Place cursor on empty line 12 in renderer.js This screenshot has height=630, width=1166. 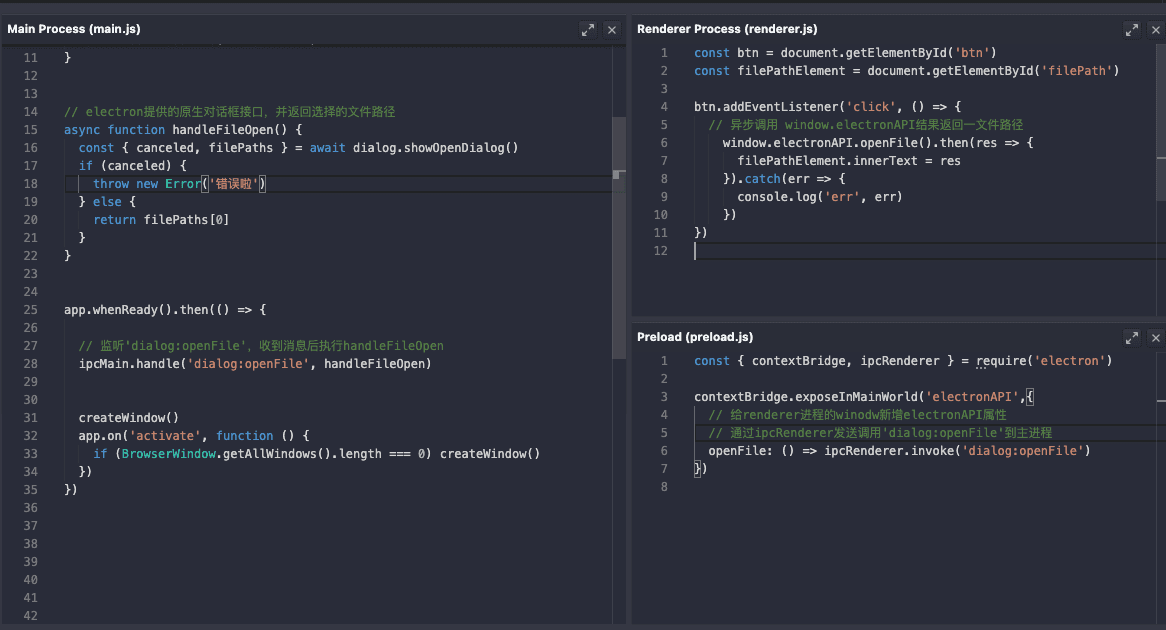click(x=800, y=251)
